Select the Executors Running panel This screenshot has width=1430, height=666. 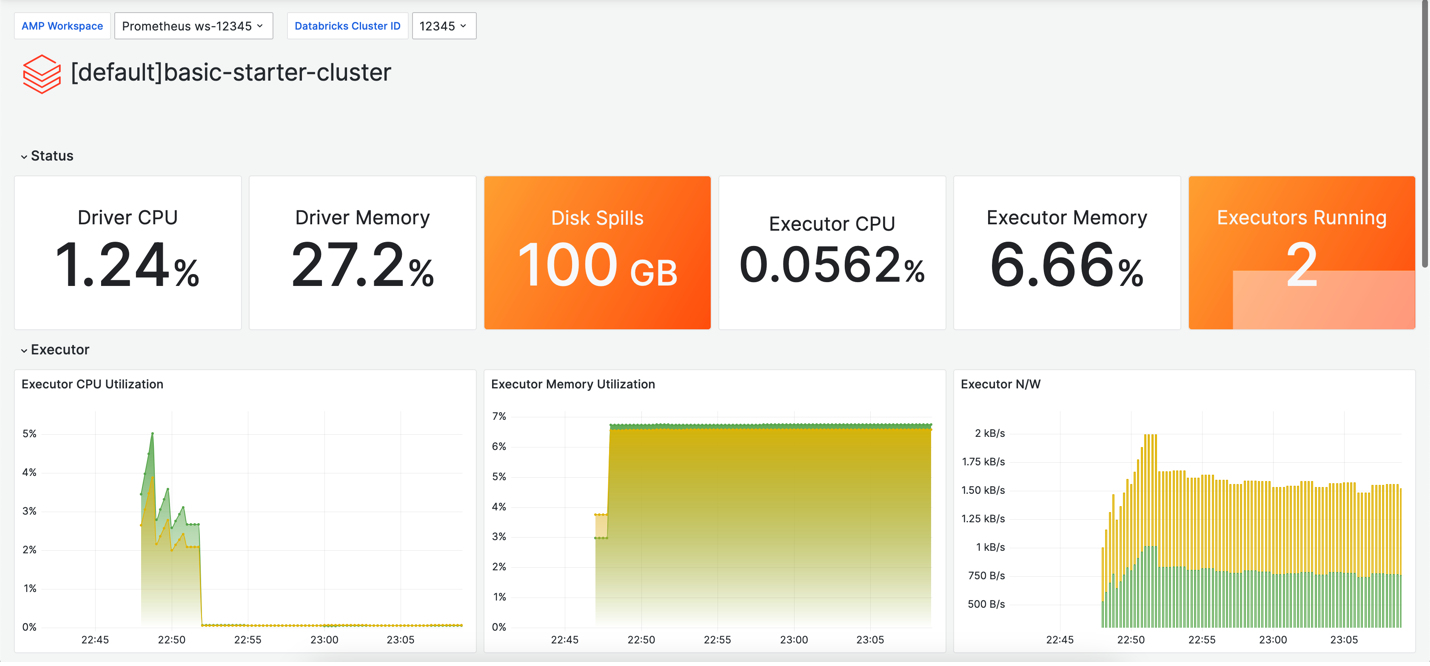pos(1301,252)
